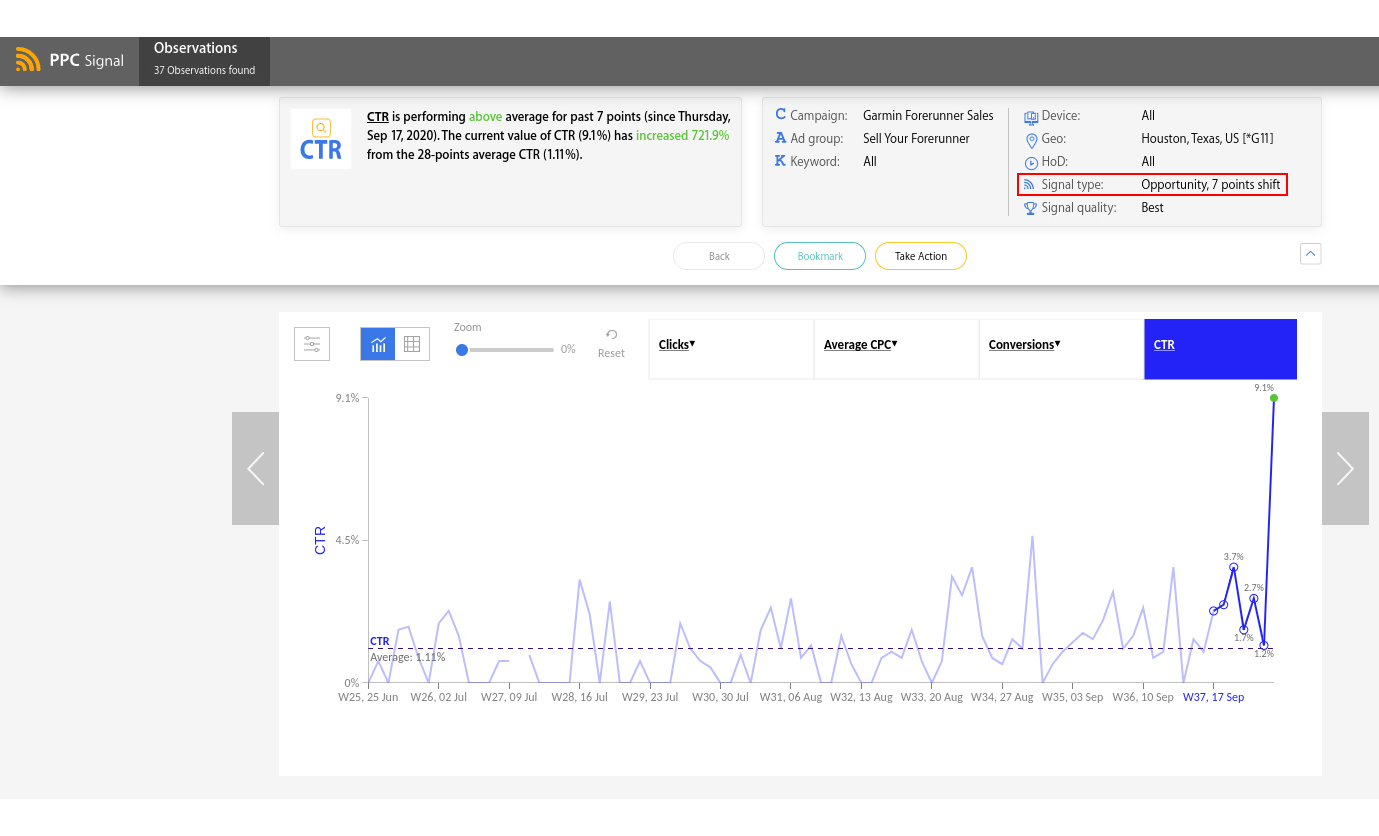
Task: Click the Keyword K icon
Action: (x=781, y=161)
